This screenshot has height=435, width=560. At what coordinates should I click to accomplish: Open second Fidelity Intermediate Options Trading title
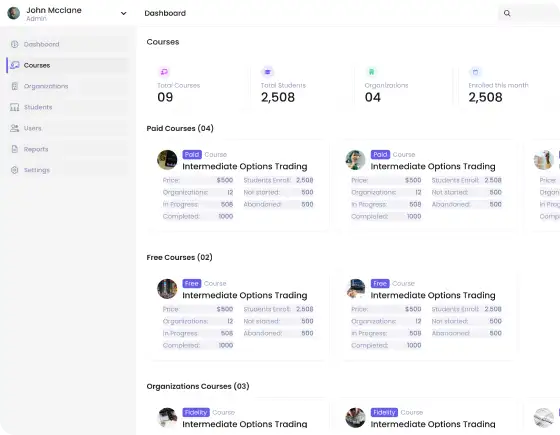coord(433,424)
